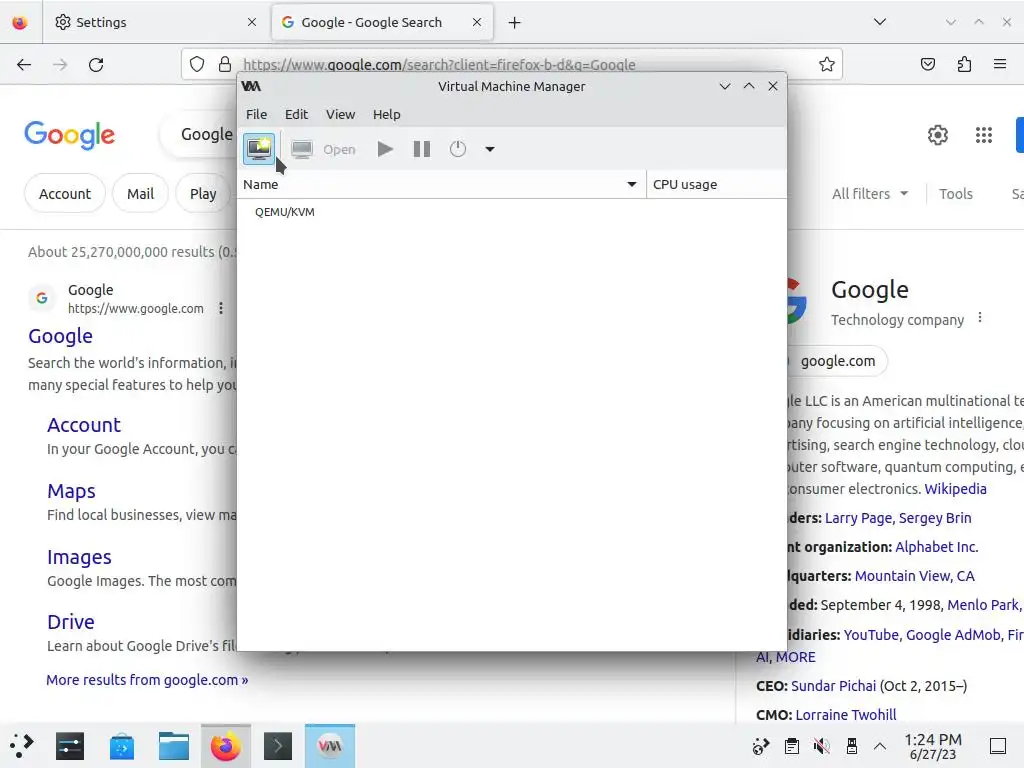
Task: Open the Images sitelink
Action: coord(79,557)
